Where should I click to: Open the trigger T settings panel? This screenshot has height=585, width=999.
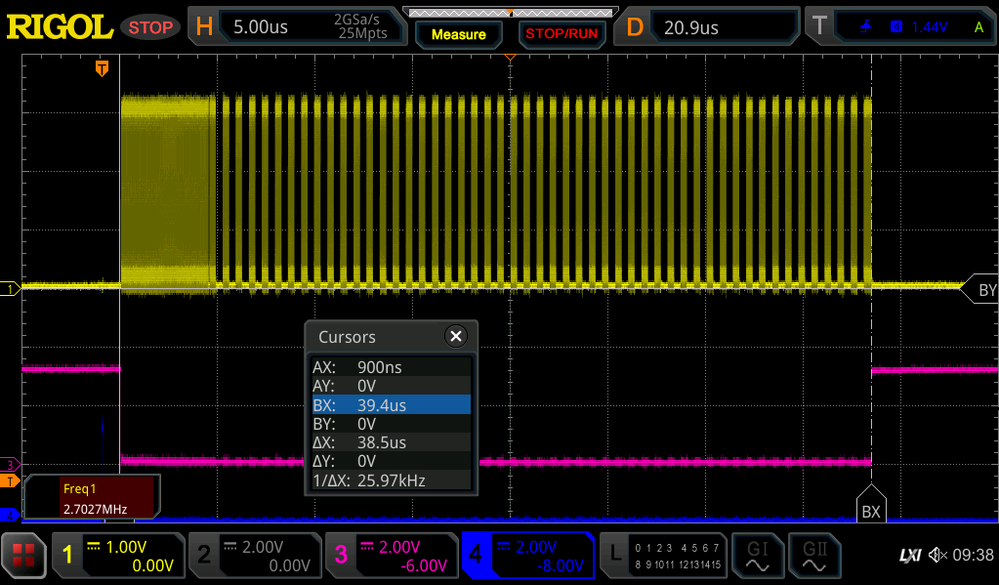point(901,26)
